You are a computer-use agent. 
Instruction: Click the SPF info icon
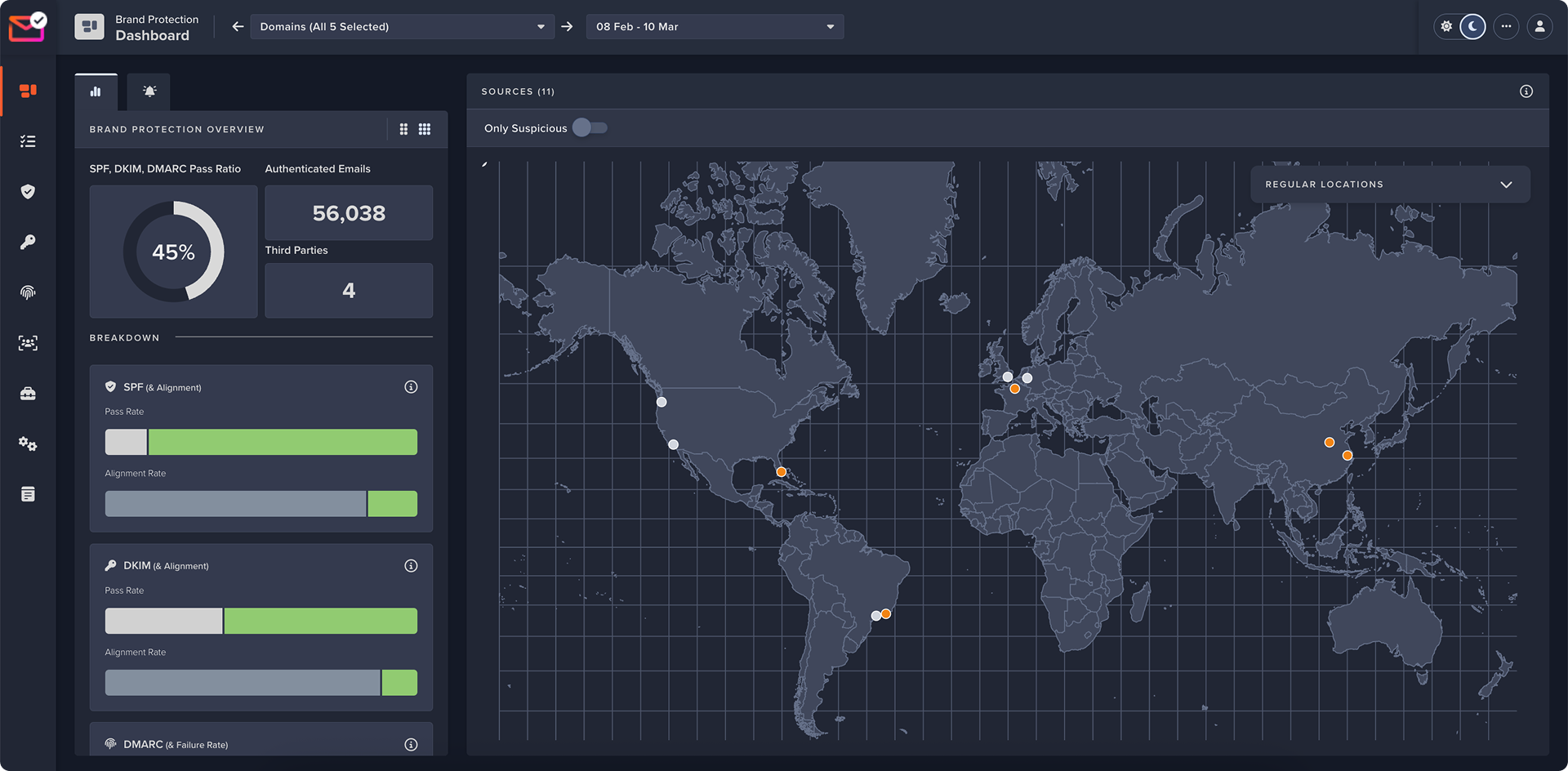click(411, 387)
